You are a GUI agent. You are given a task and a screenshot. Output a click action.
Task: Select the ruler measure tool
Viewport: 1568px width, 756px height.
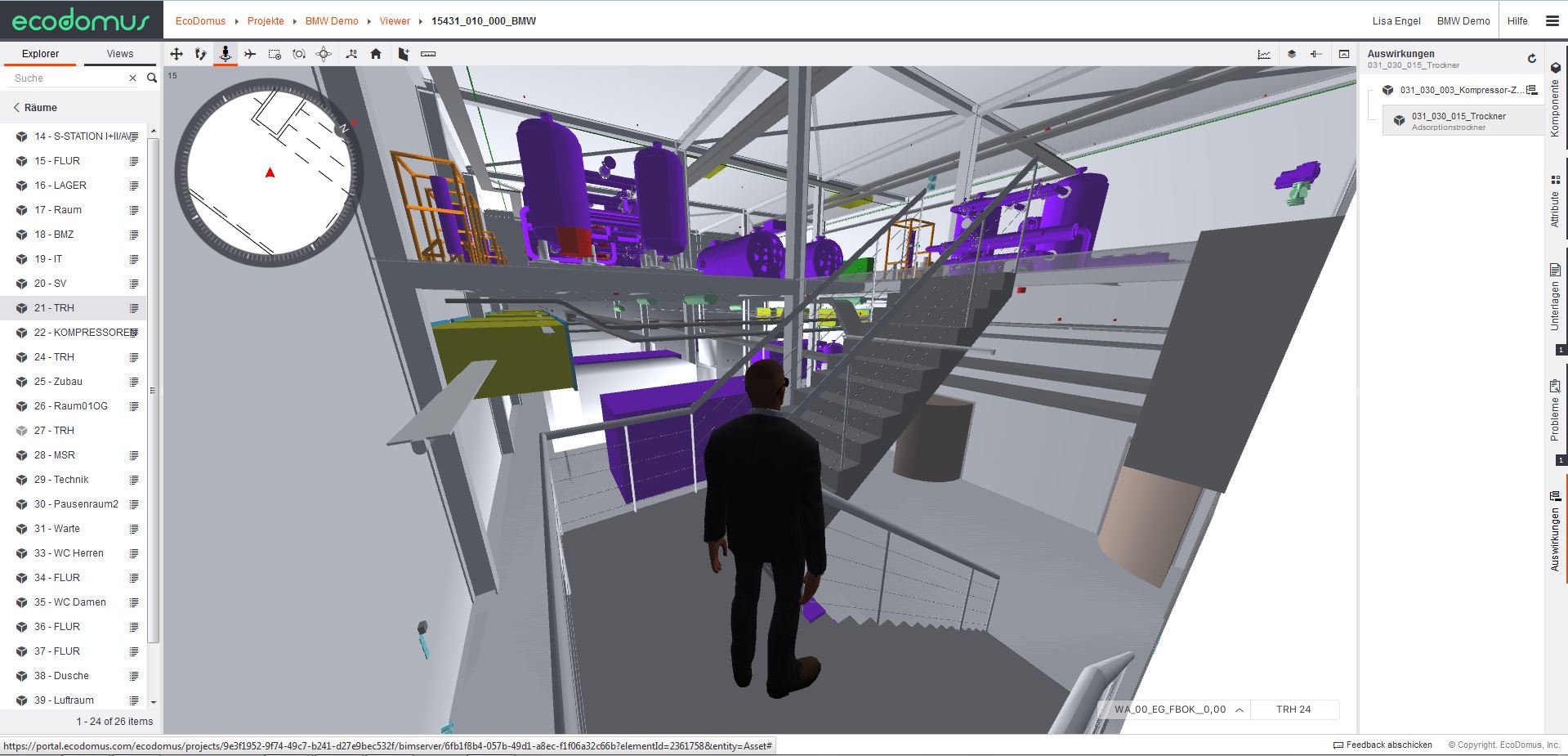coord(428,54)
